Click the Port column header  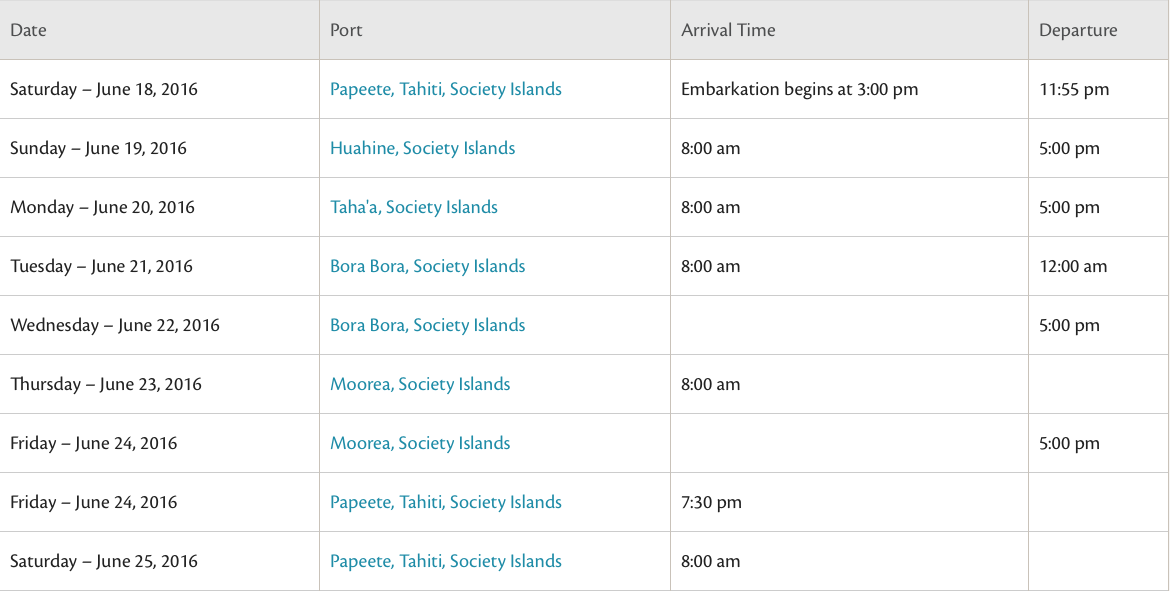346,30
